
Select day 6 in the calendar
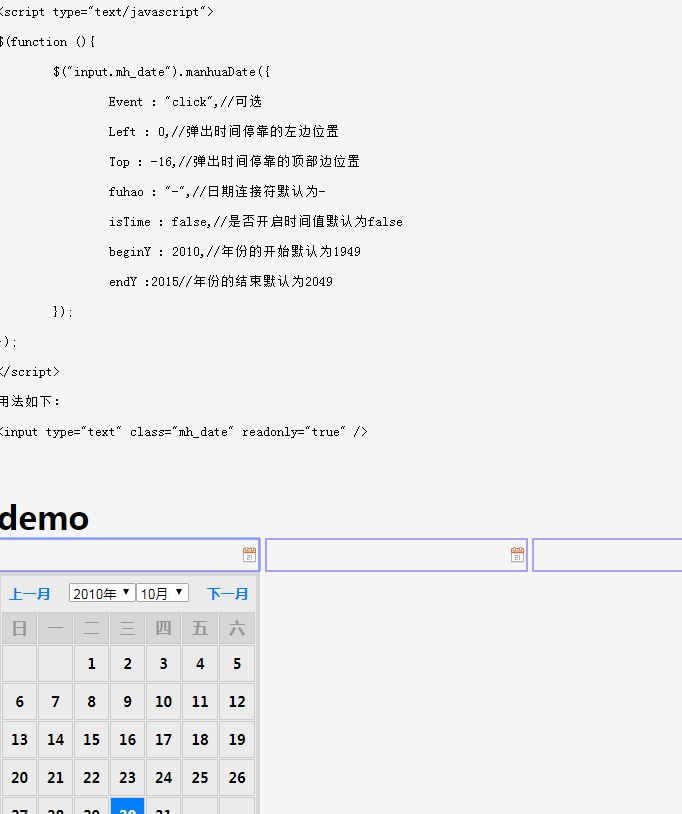coord(19,701)
